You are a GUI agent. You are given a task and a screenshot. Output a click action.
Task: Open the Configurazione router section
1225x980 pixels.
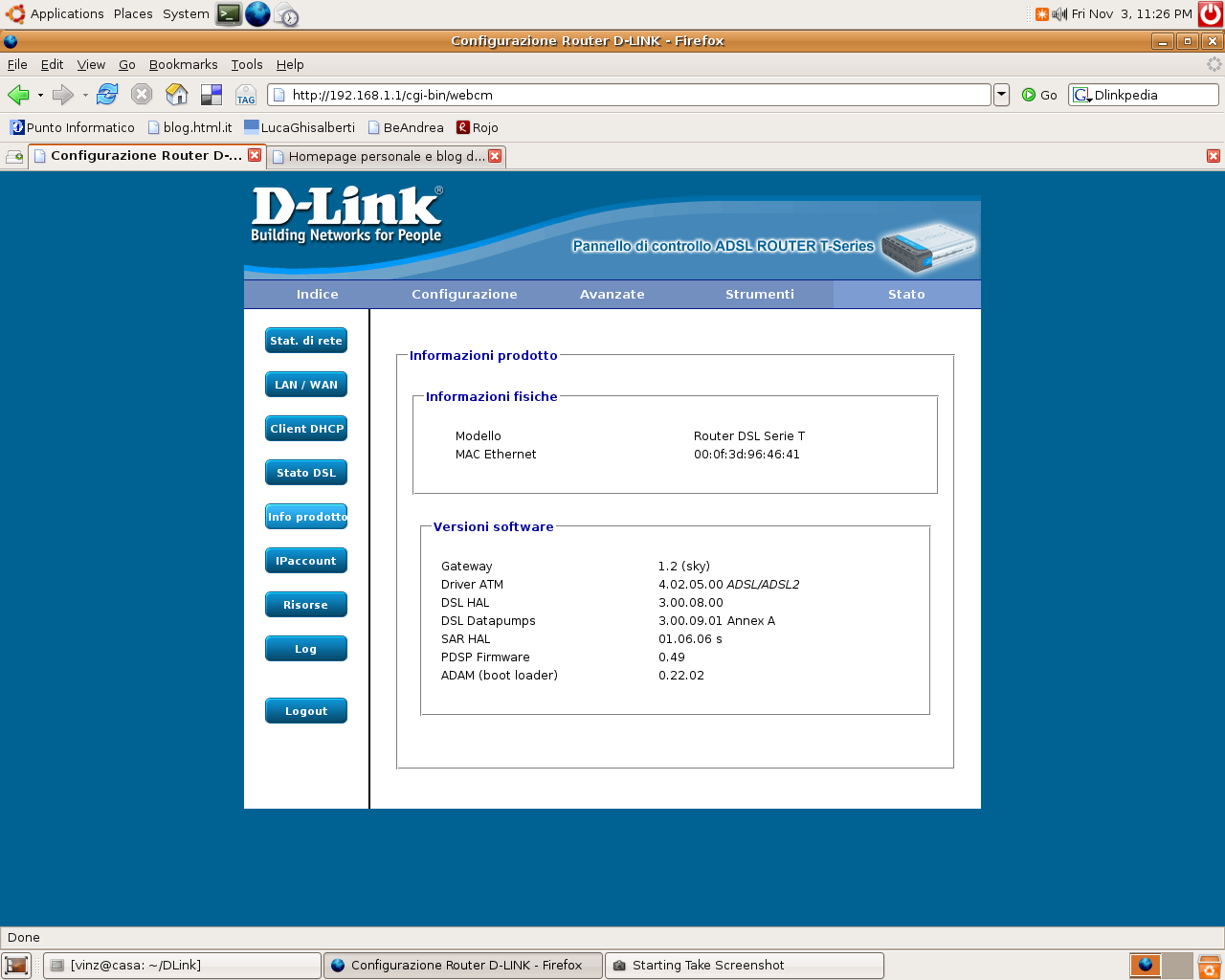click(464, 294)
